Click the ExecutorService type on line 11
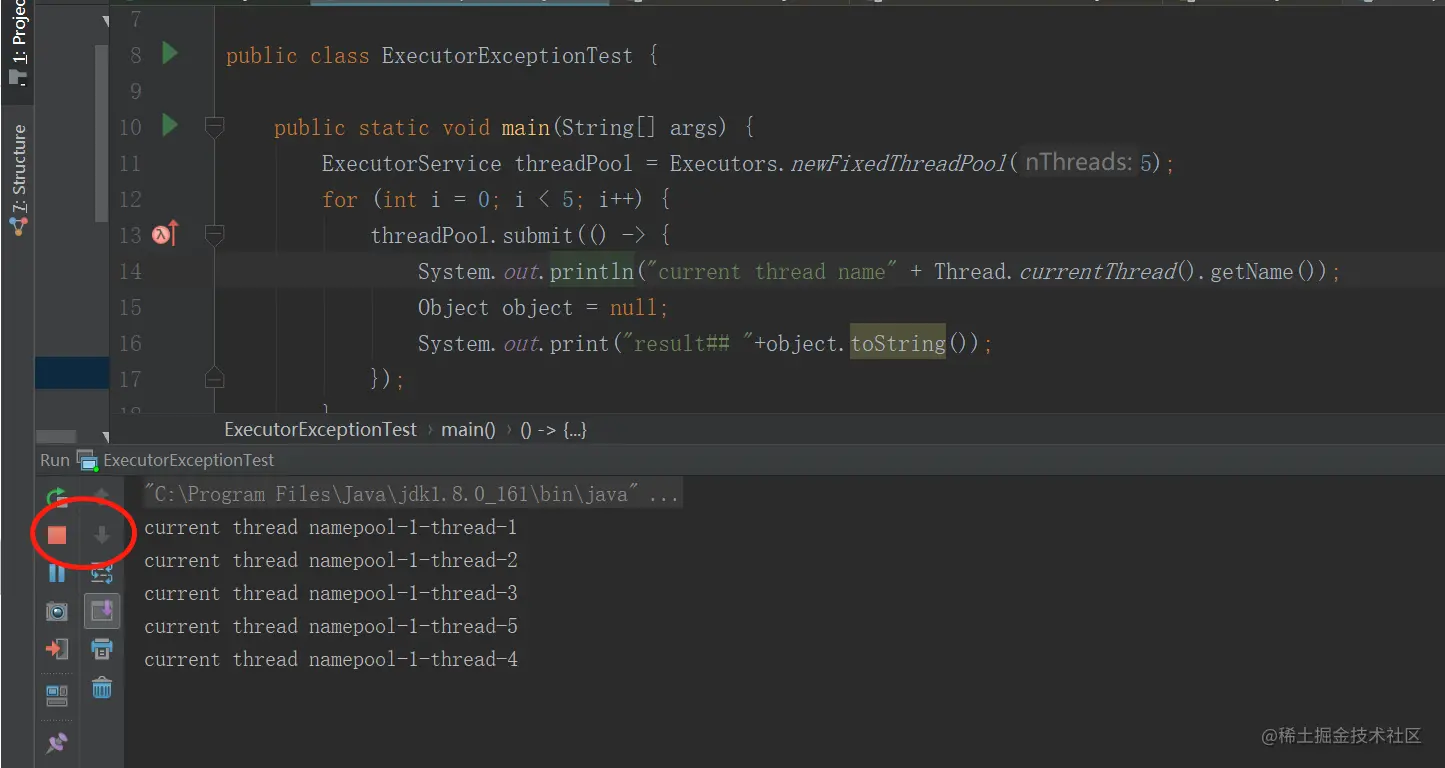The height and width of the screenshot is (768, 1445). [412, 163]
